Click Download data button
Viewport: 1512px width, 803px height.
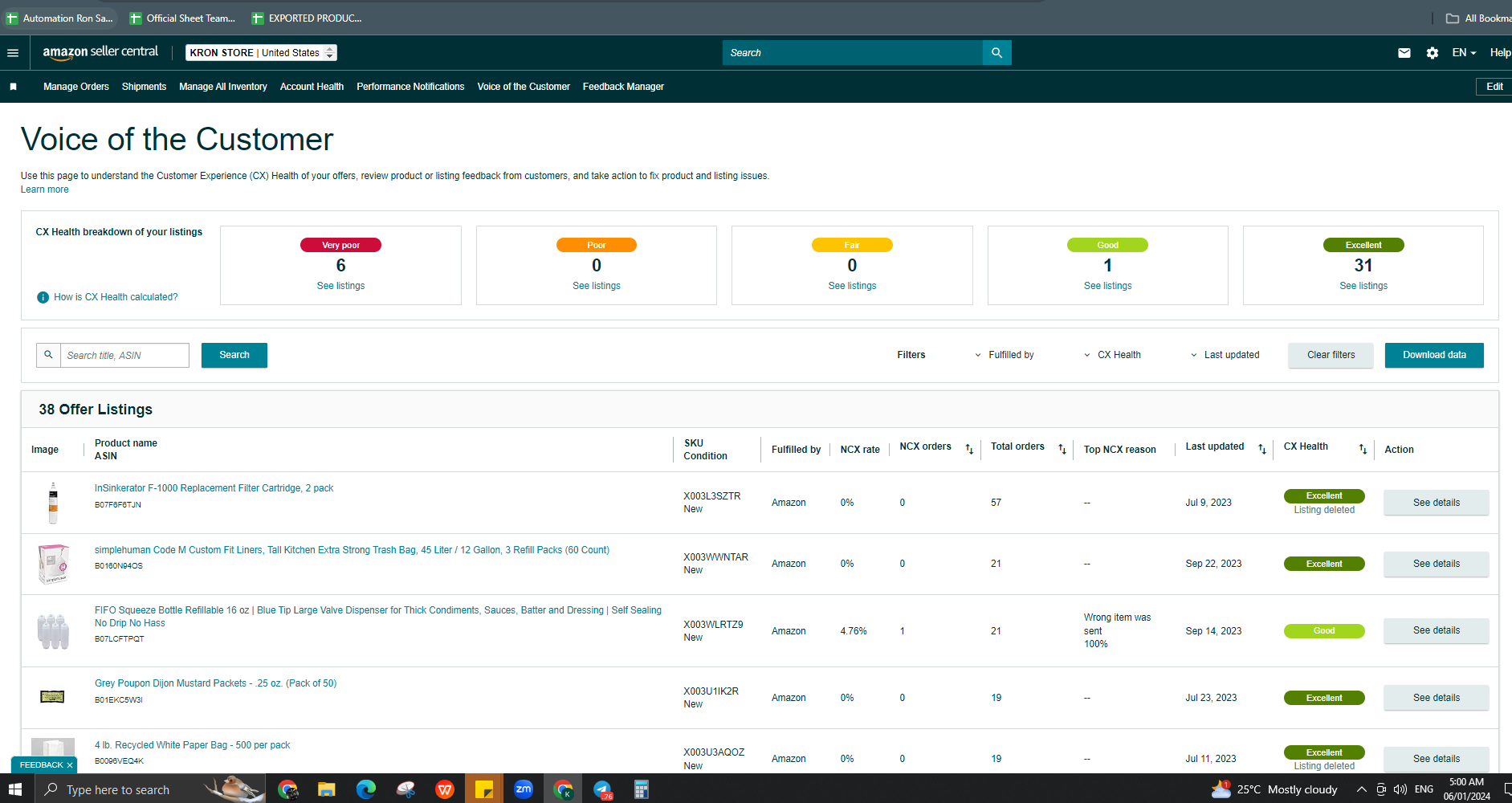click(x=1434, y=355)
